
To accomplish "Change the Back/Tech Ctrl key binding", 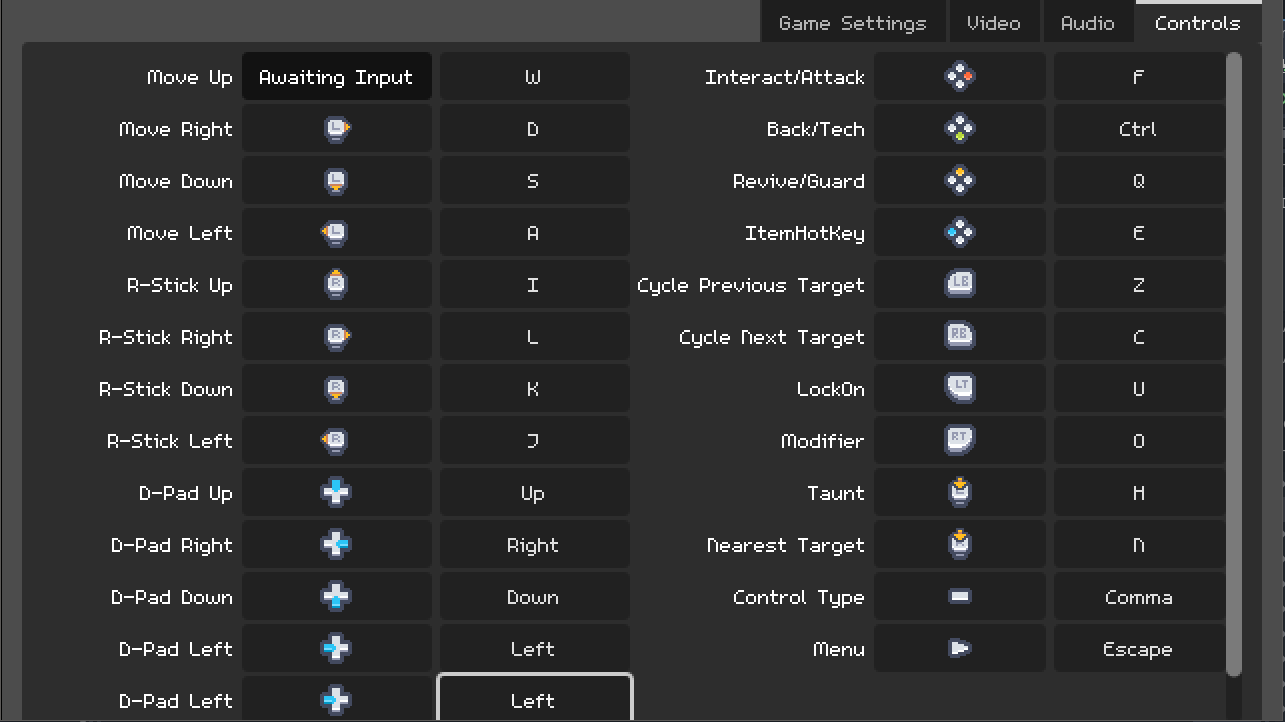I will [1138, 129].
